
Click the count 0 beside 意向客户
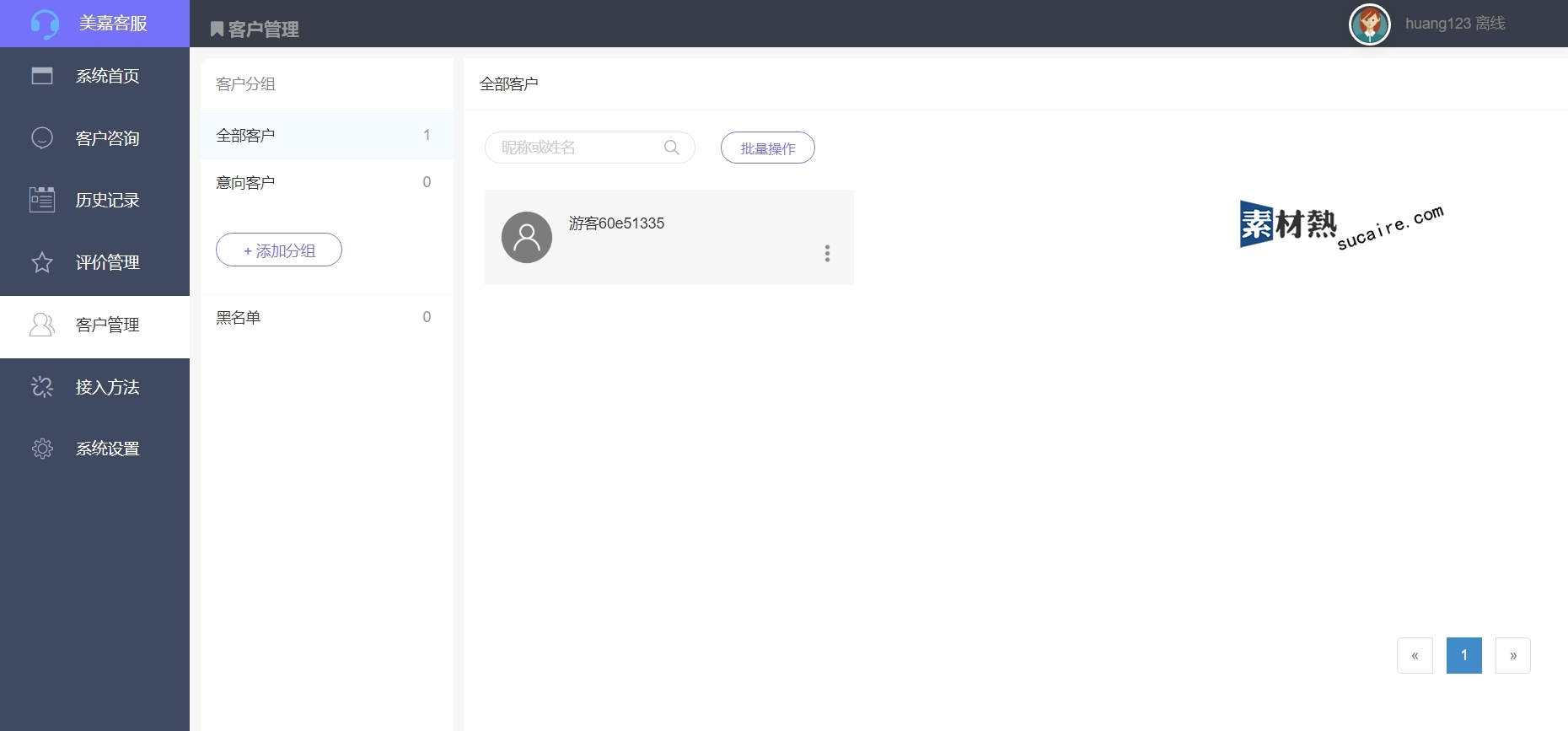pyautogui.click(x=427, y=182)
